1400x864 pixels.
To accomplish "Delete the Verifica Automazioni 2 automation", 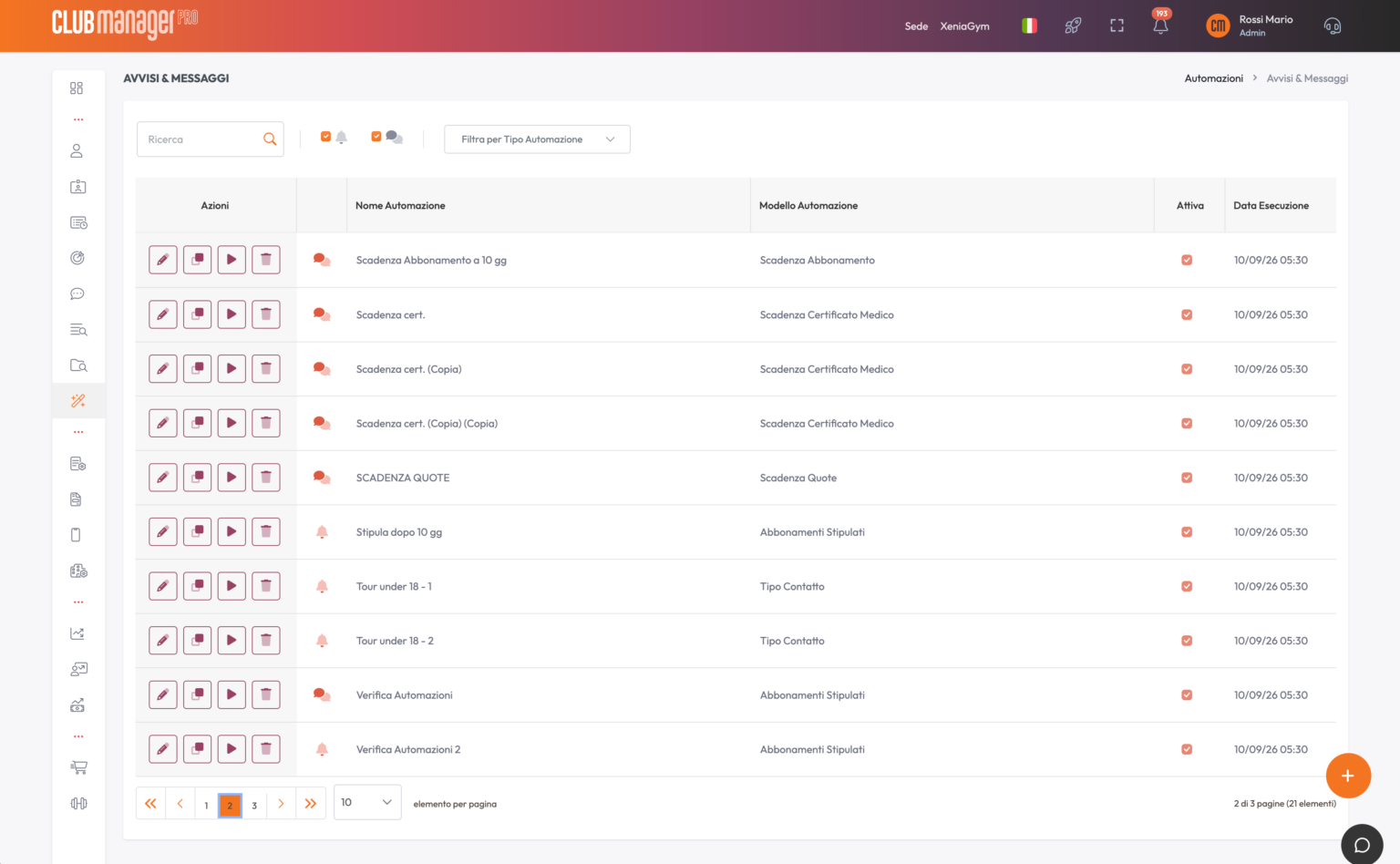I will click(266, 749).
